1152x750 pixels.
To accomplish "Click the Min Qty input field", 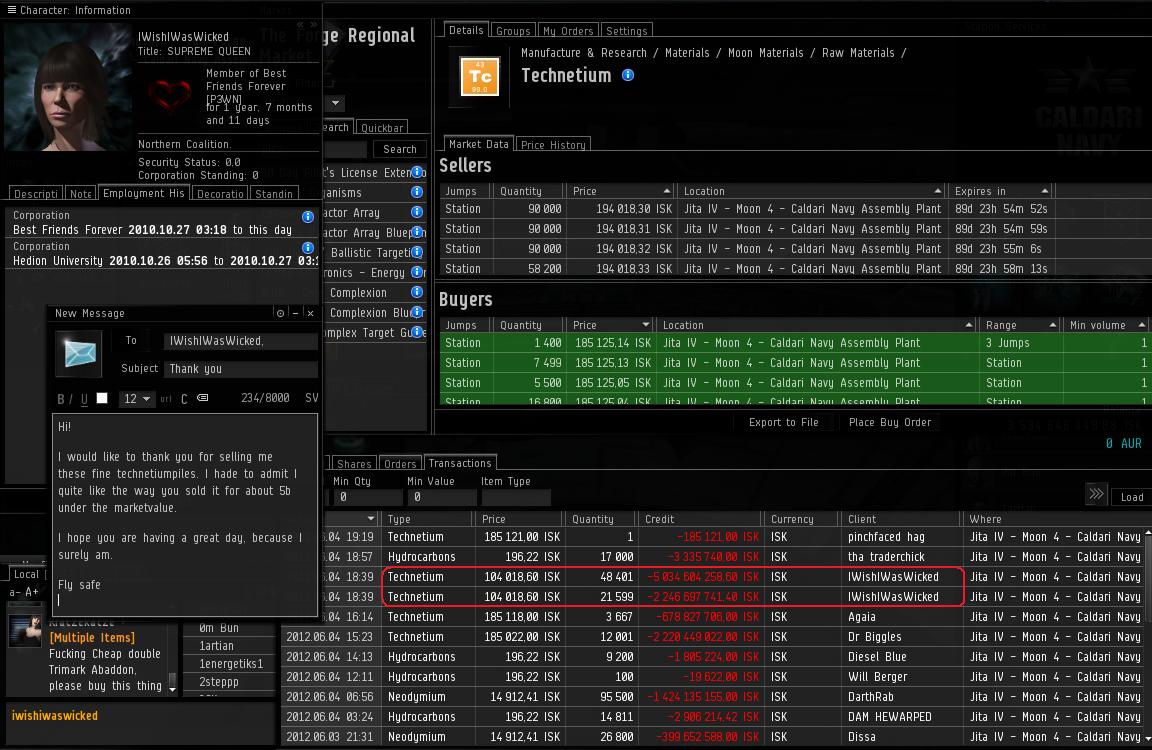I will tap(367, 497).
